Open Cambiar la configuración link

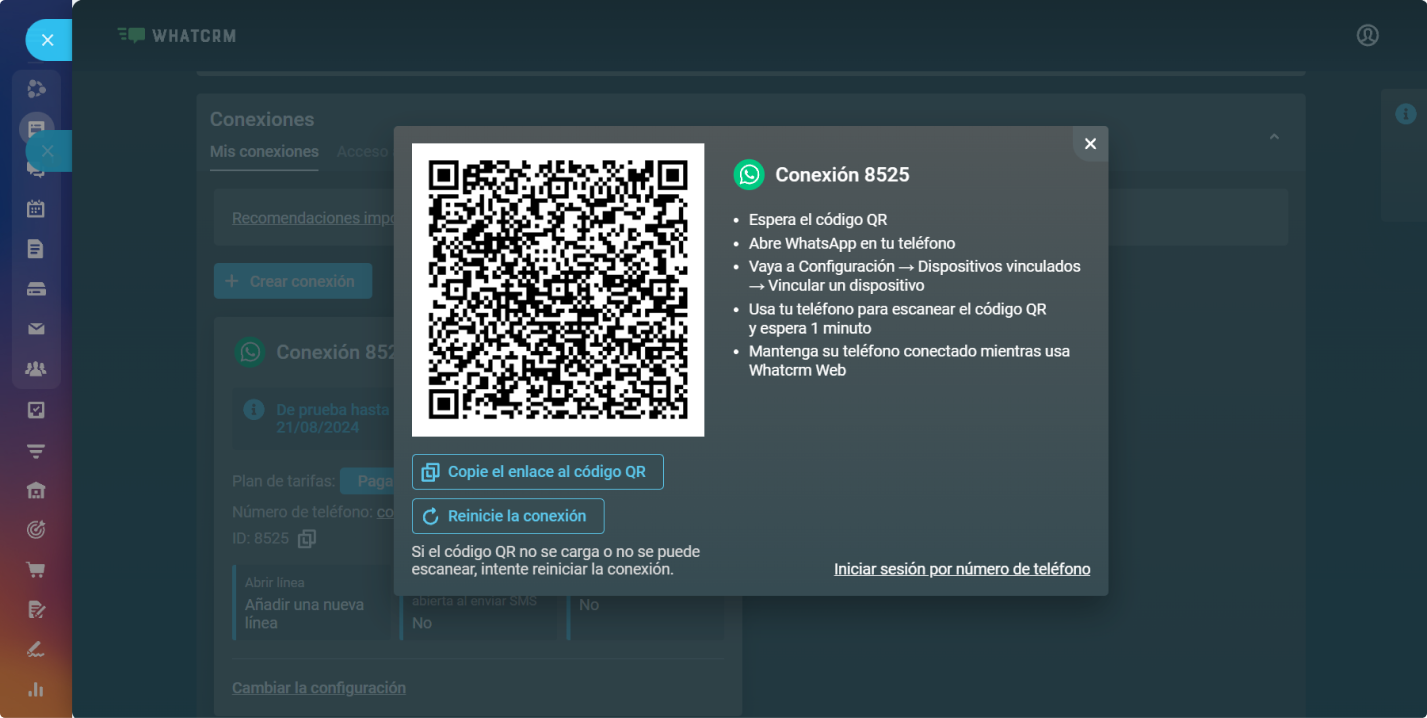(319, 688)
